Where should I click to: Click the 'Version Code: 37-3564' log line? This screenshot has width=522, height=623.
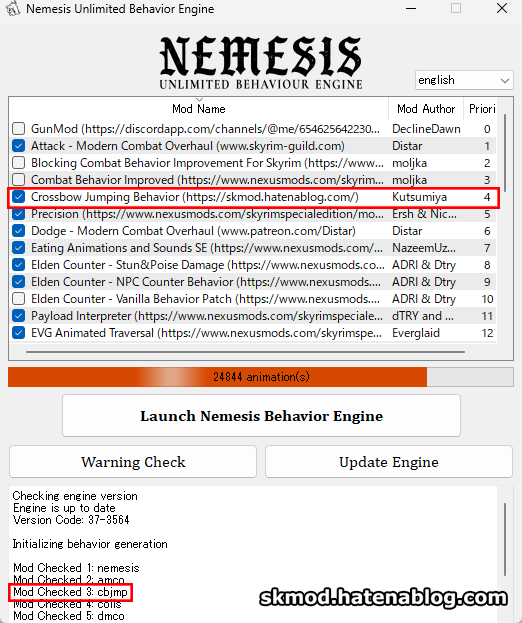(71, 520)
